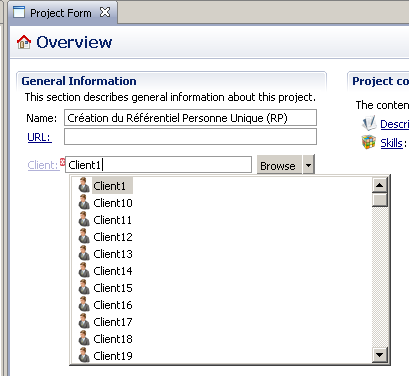Click the person icon beside Client15

84,287
